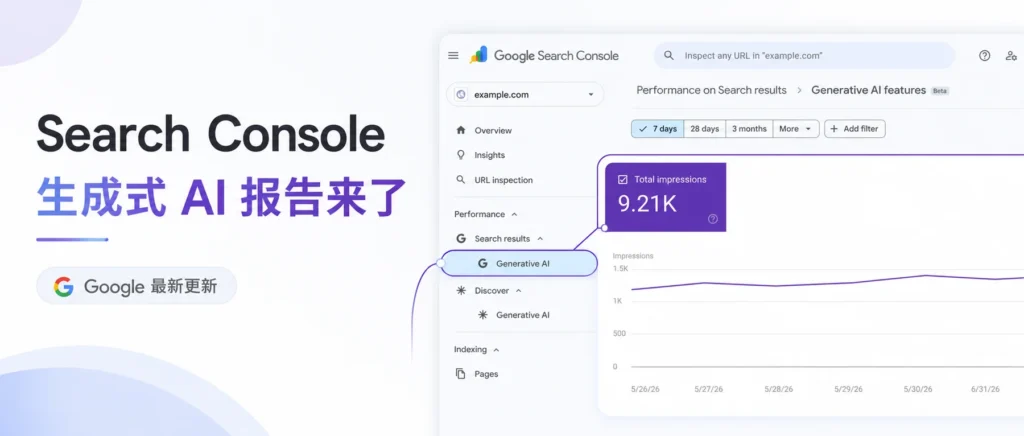Select the 7 days date range
The width and height of the screenshot is (1024, 436).
pos(658,129)
